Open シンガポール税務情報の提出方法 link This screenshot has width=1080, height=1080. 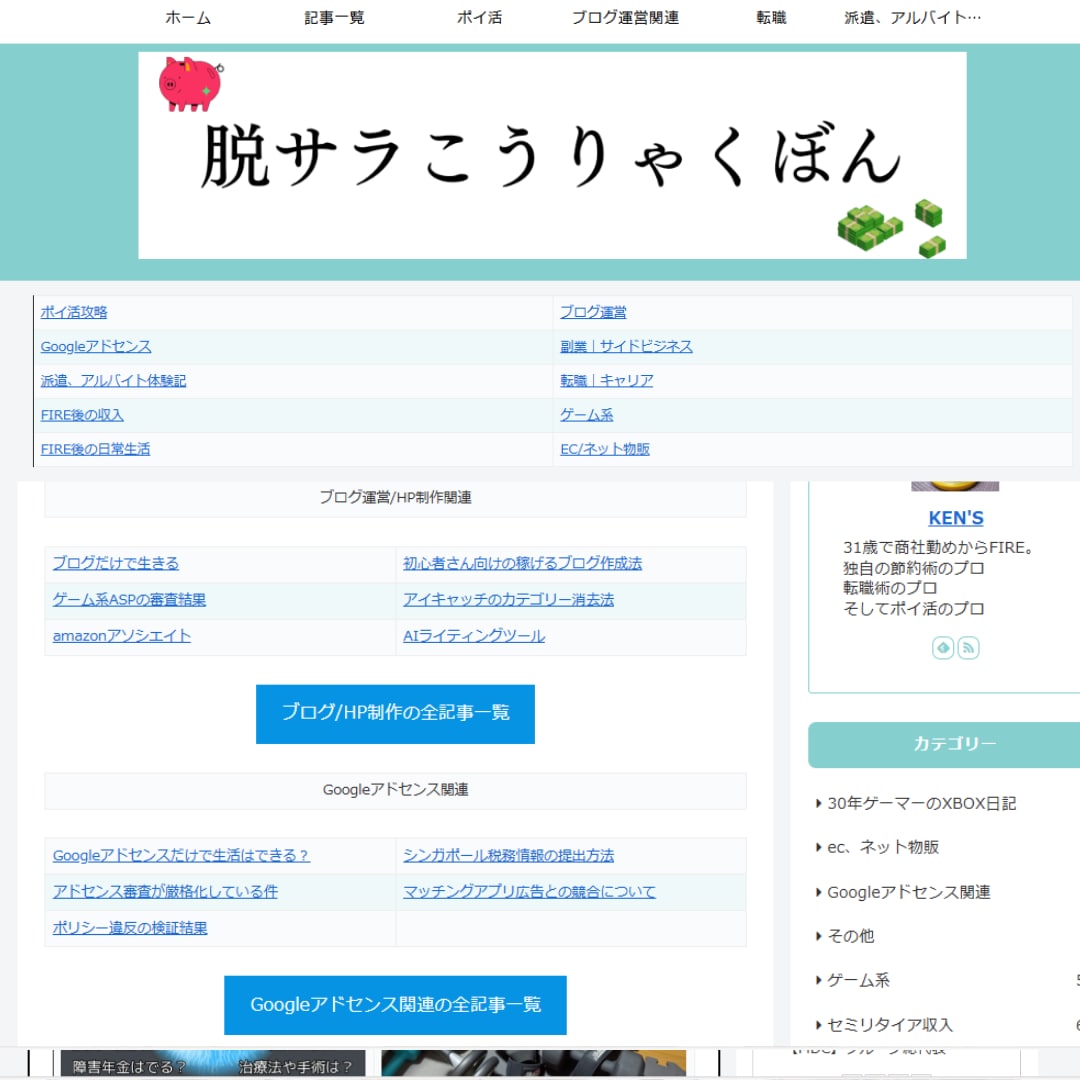pos(508,855)
